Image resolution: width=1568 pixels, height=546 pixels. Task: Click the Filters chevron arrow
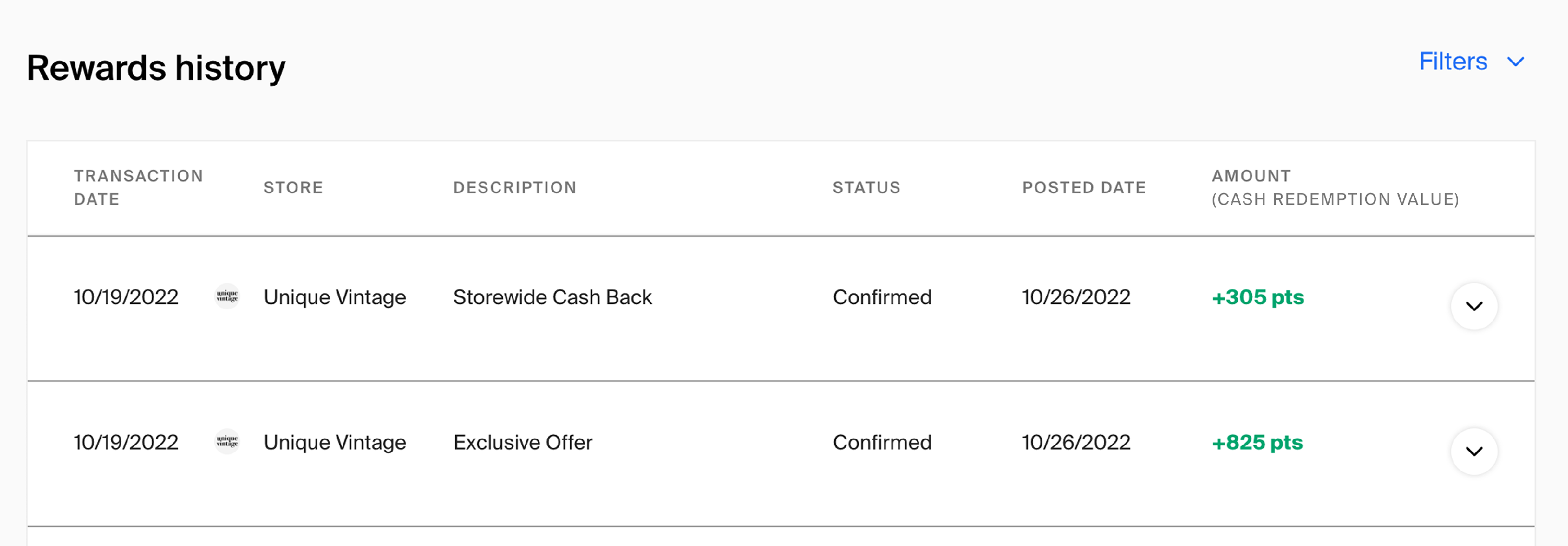click(1515, 62)
